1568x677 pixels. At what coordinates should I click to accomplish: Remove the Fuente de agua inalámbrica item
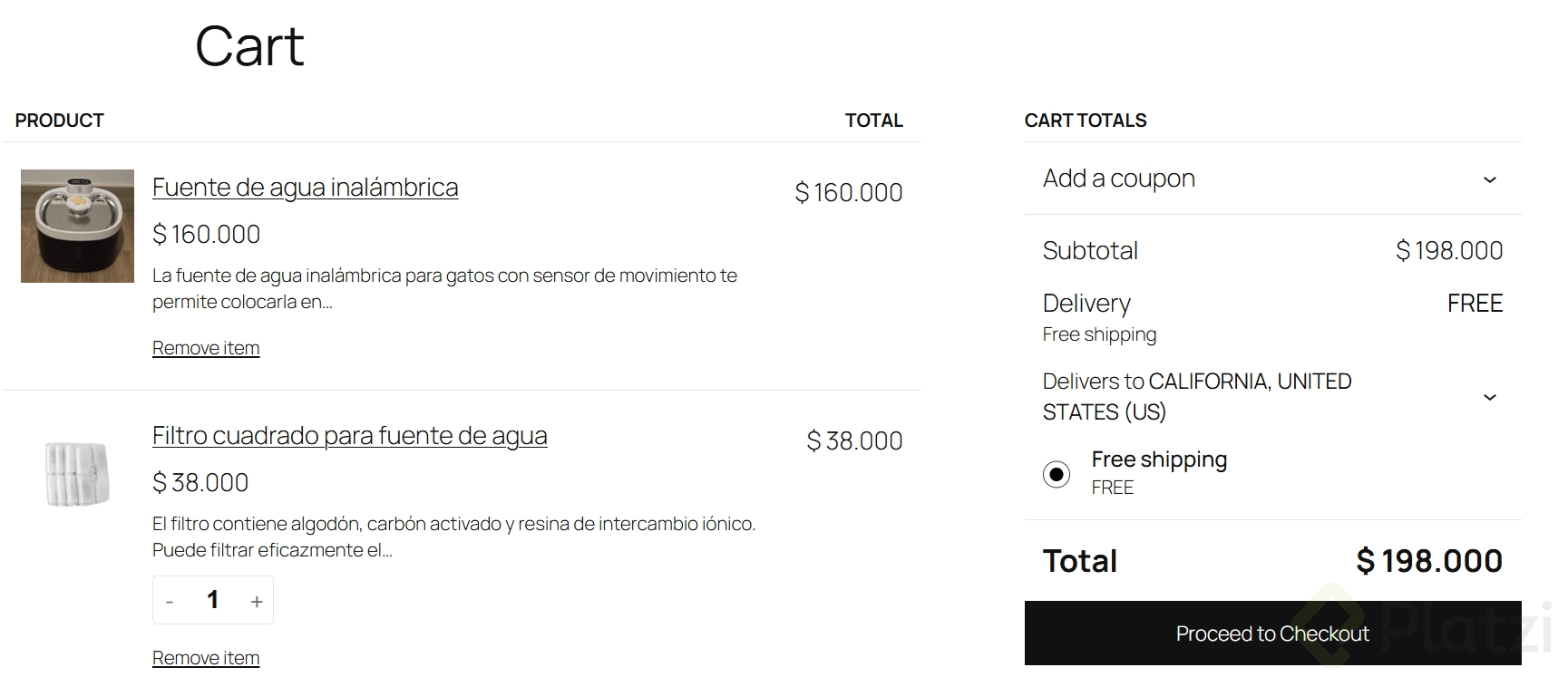[x=206, y=348]
